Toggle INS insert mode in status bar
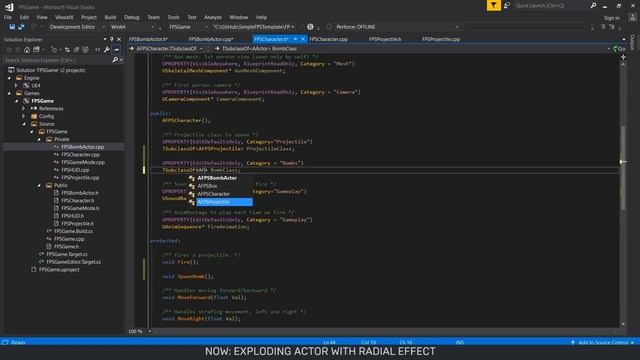The image size is (640, 360). pos(460,342)
